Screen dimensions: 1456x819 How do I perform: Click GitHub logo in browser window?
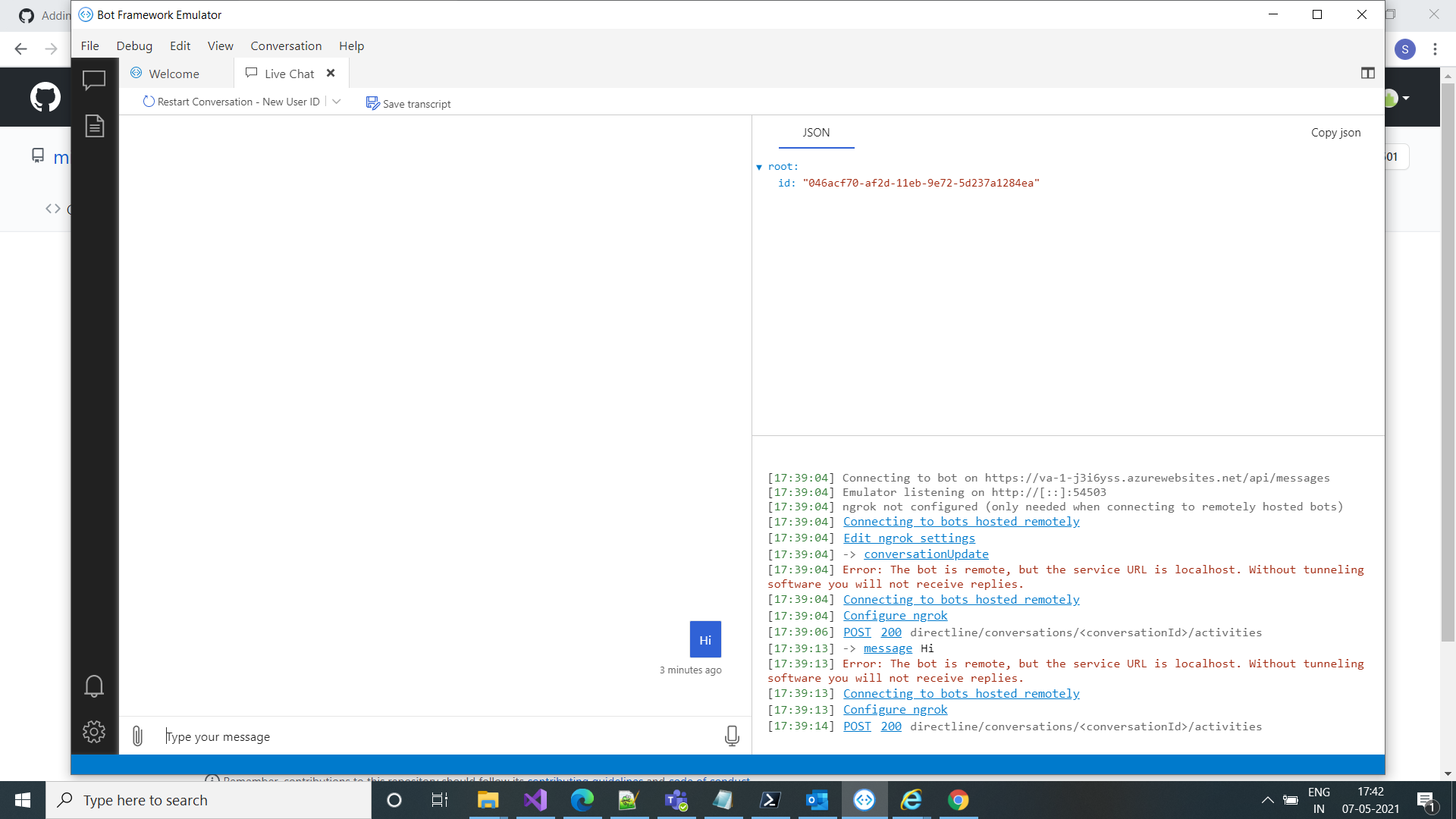(45, 97)
